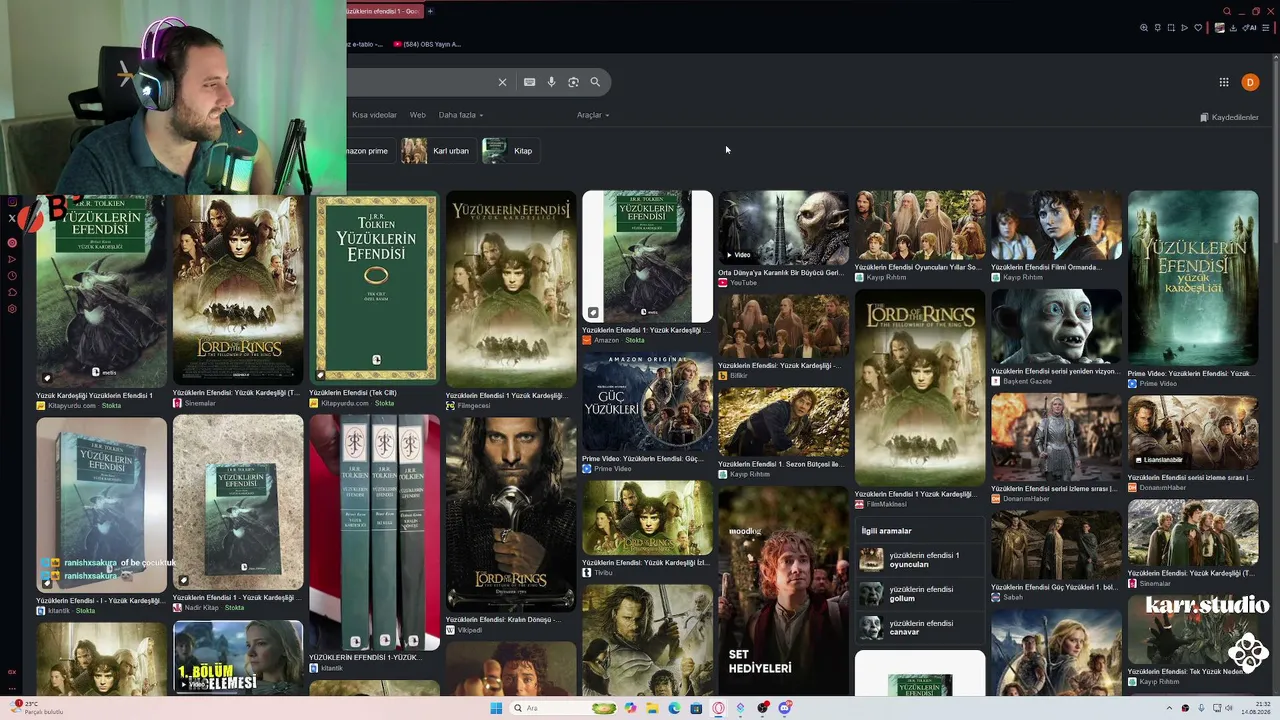Open the AI assistant toolbar button
This screenshot has height=720, width=1280.
click(1251, 28)
